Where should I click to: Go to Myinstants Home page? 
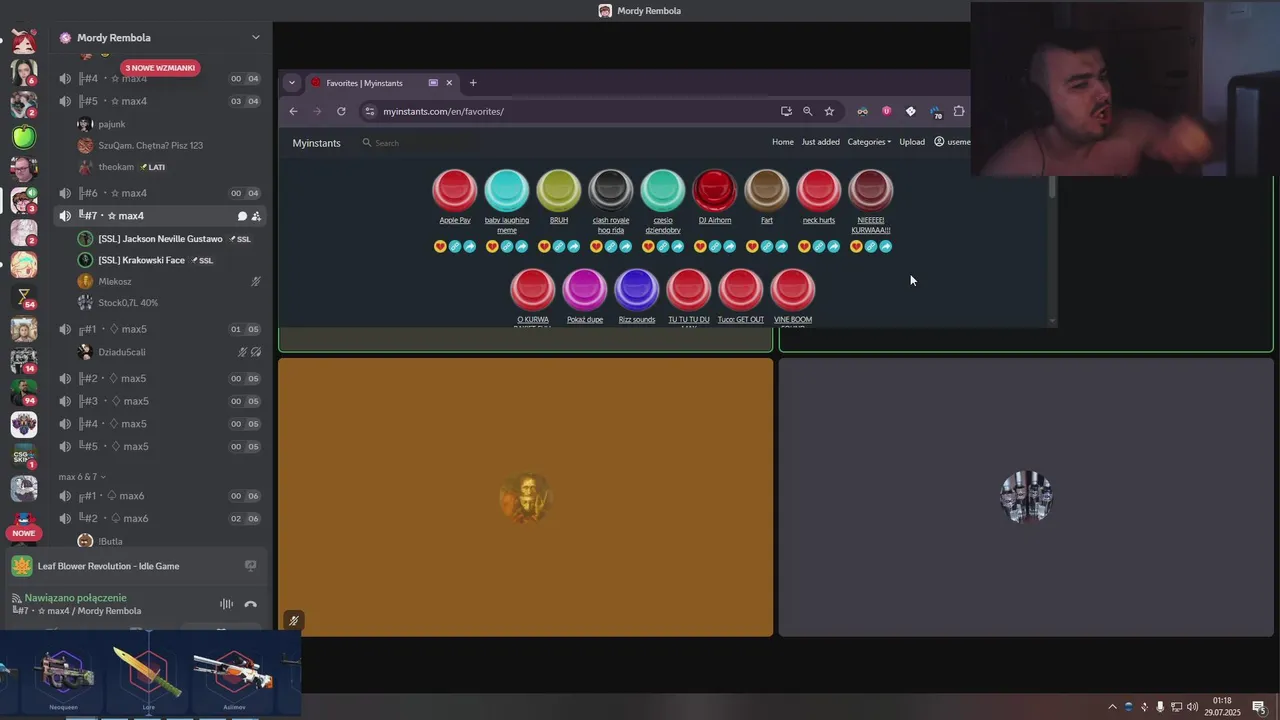pyautogui.click(x=783, y=142)
